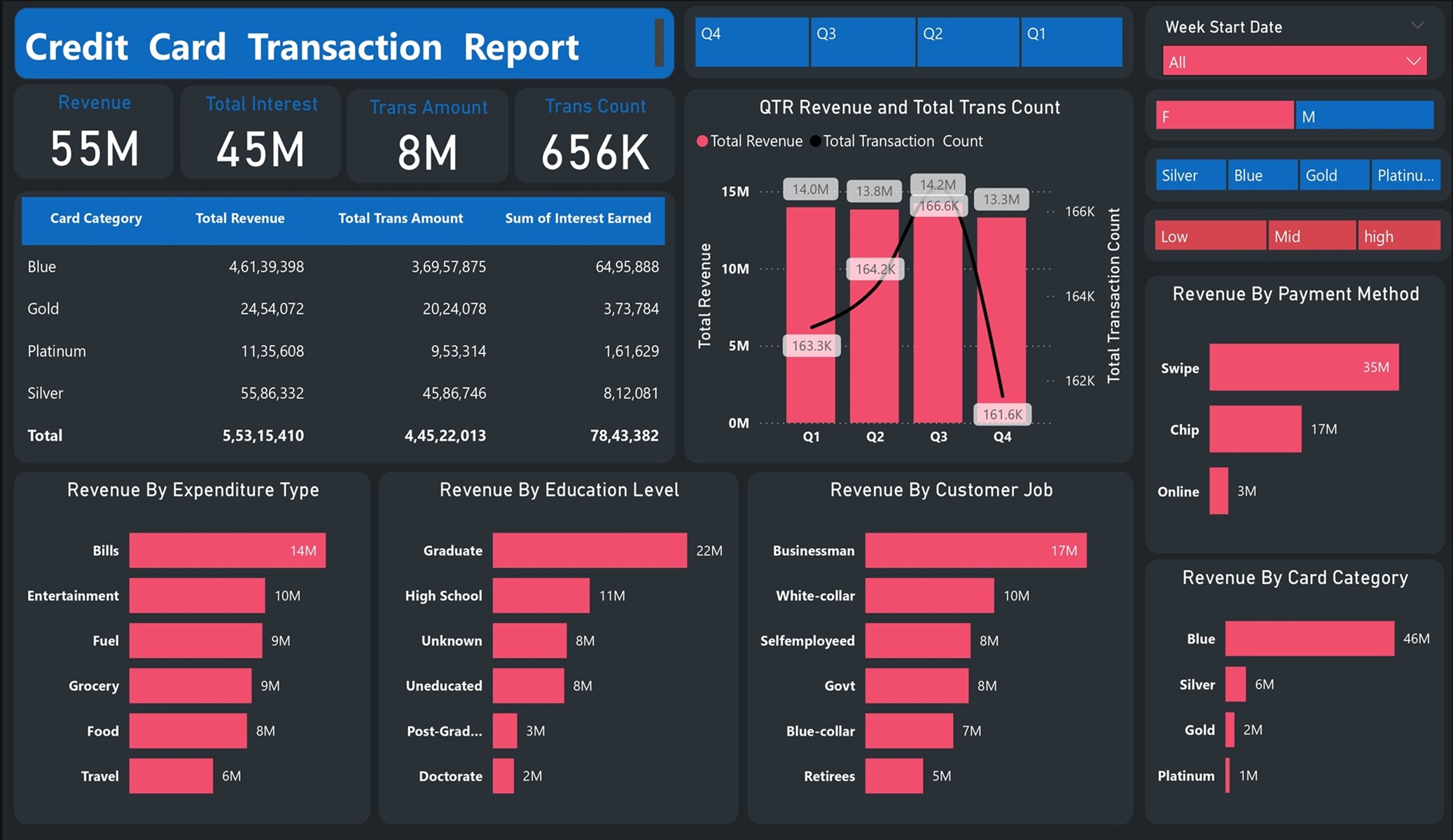Select the Businessman revenue bar
The width and height of the screenshot is (1453, 840).
[x=975, y=551]
